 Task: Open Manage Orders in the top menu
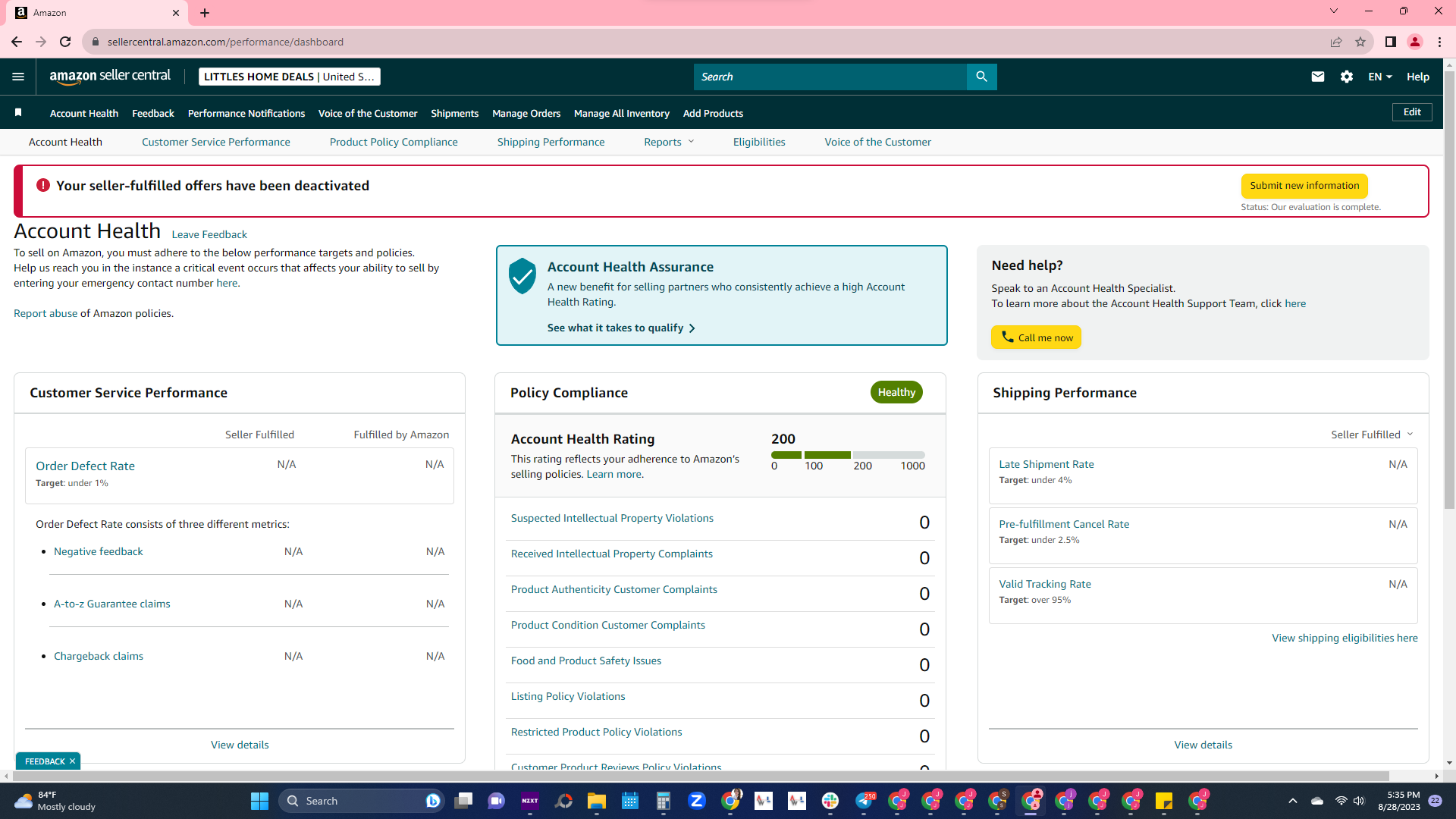pyautogui.click(x=526, y=113)
